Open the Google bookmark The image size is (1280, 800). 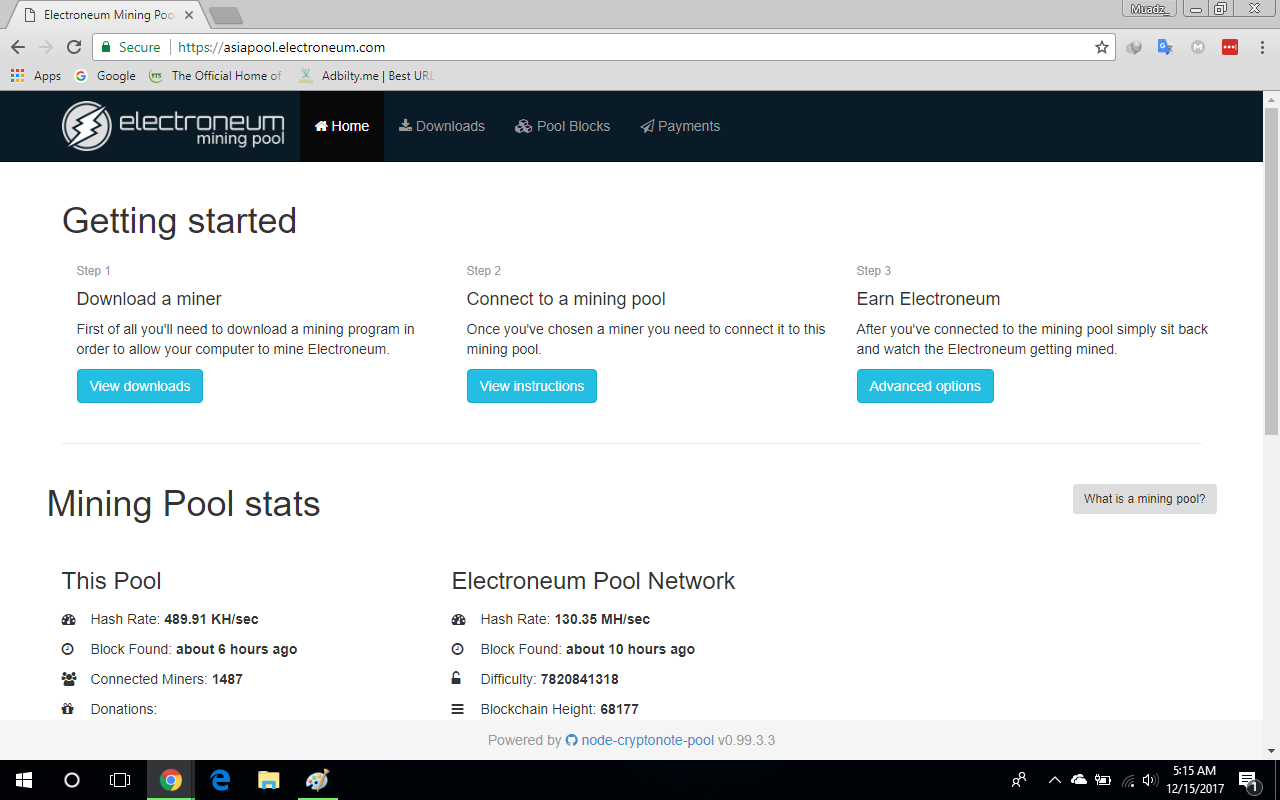(x=105, y=75)
